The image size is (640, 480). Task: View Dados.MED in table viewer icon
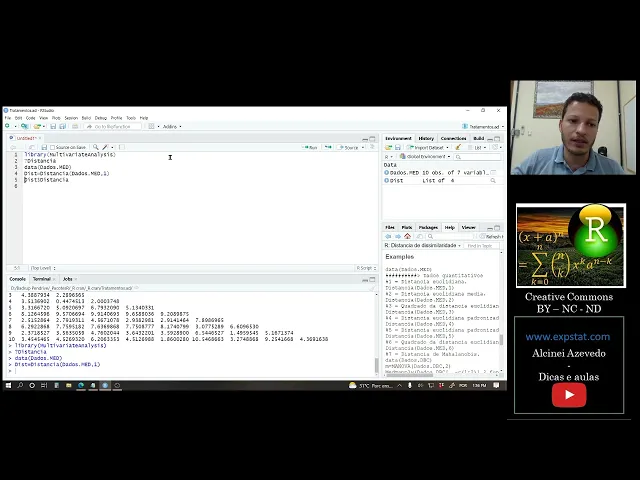click(x=493, y=173)
